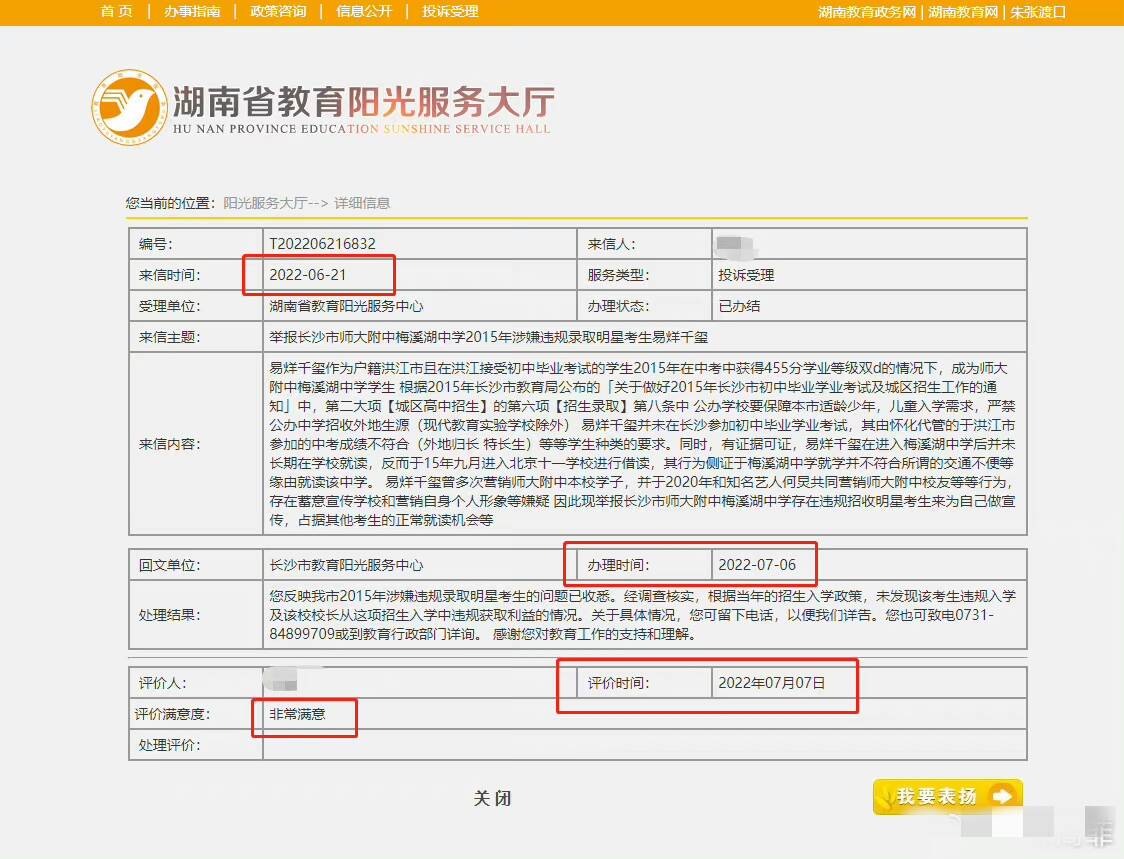Click the 评价时间 value 2022年07月07日

pyautogui.click(x=772, y=683)
